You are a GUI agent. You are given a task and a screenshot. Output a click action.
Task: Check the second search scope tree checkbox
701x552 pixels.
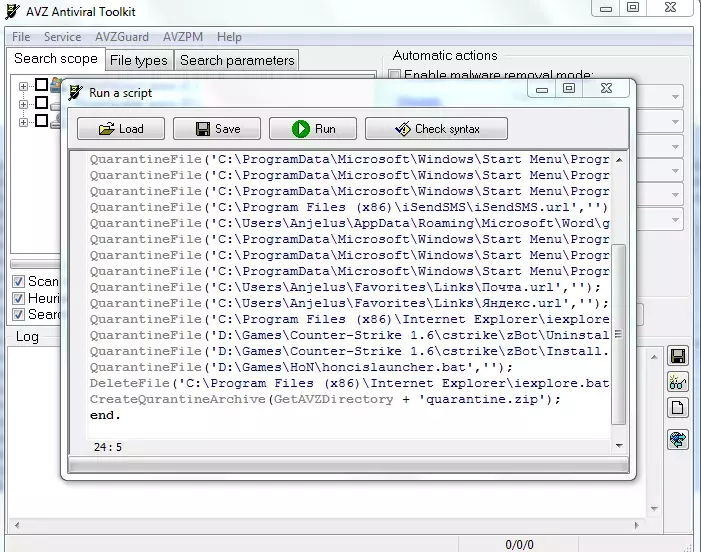(42, 103)
